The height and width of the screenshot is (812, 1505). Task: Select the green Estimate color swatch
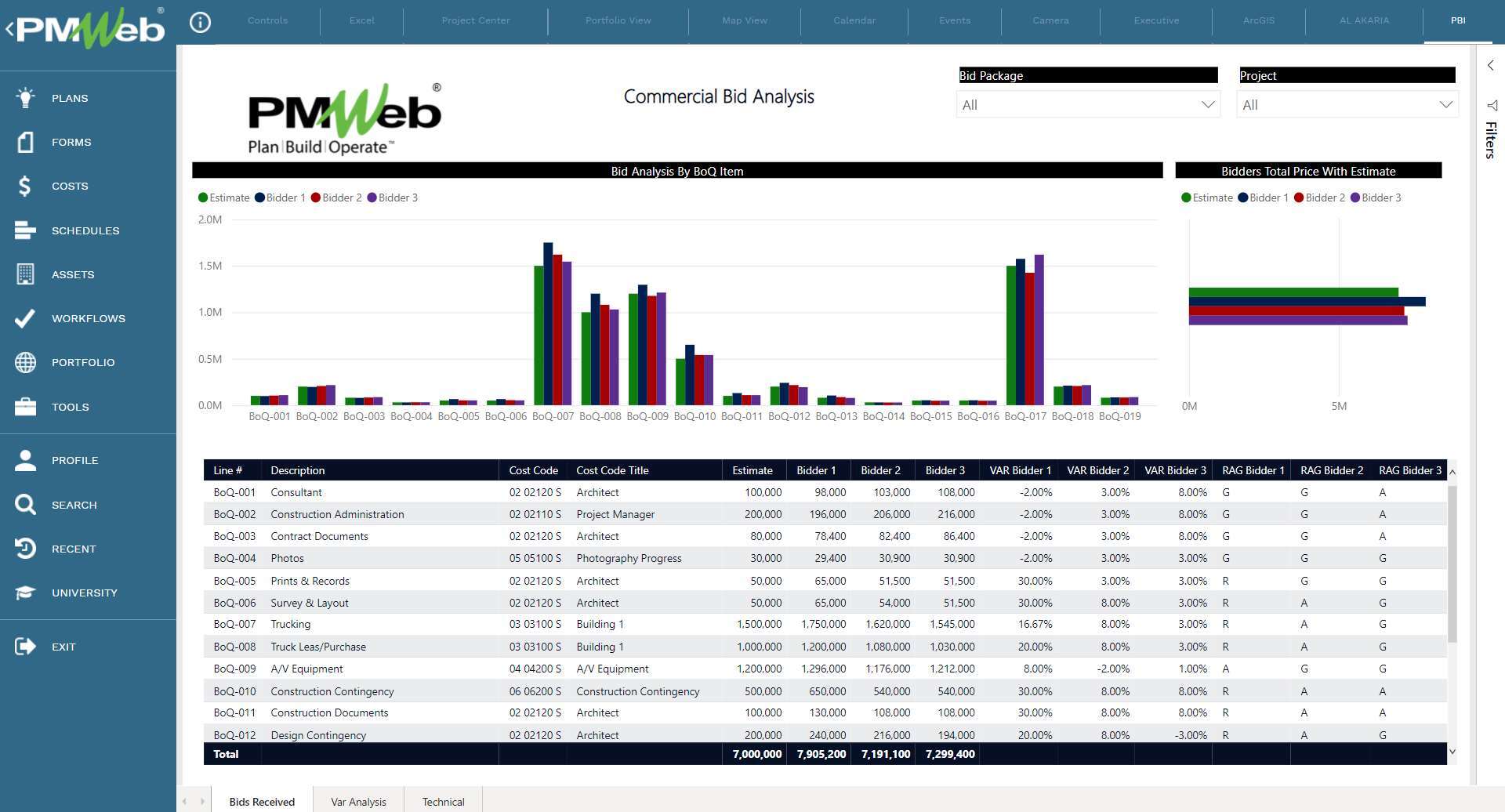pyautogui.click(x=203, y=198)
